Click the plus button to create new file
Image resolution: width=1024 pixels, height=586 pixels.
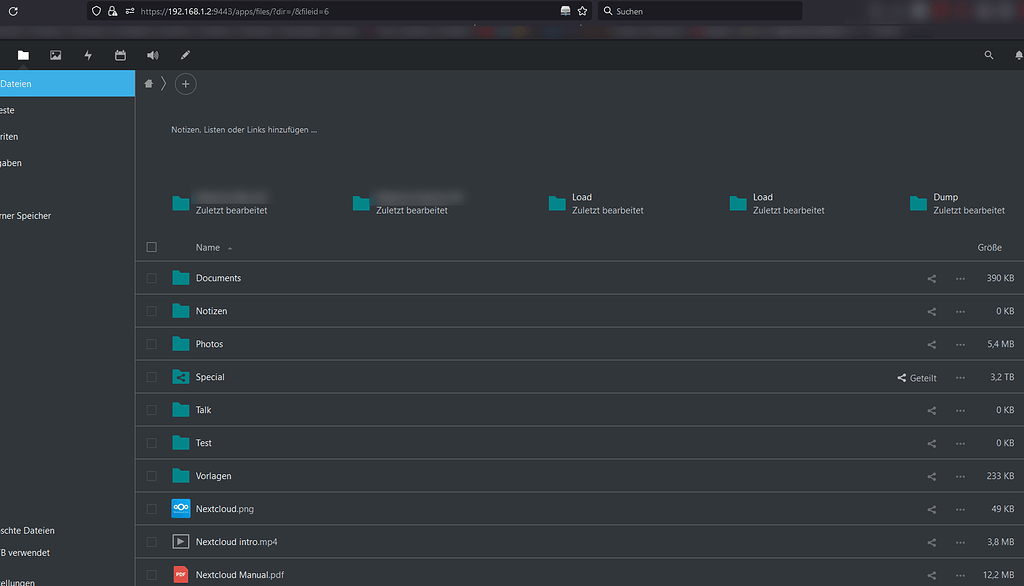(185, 84)
